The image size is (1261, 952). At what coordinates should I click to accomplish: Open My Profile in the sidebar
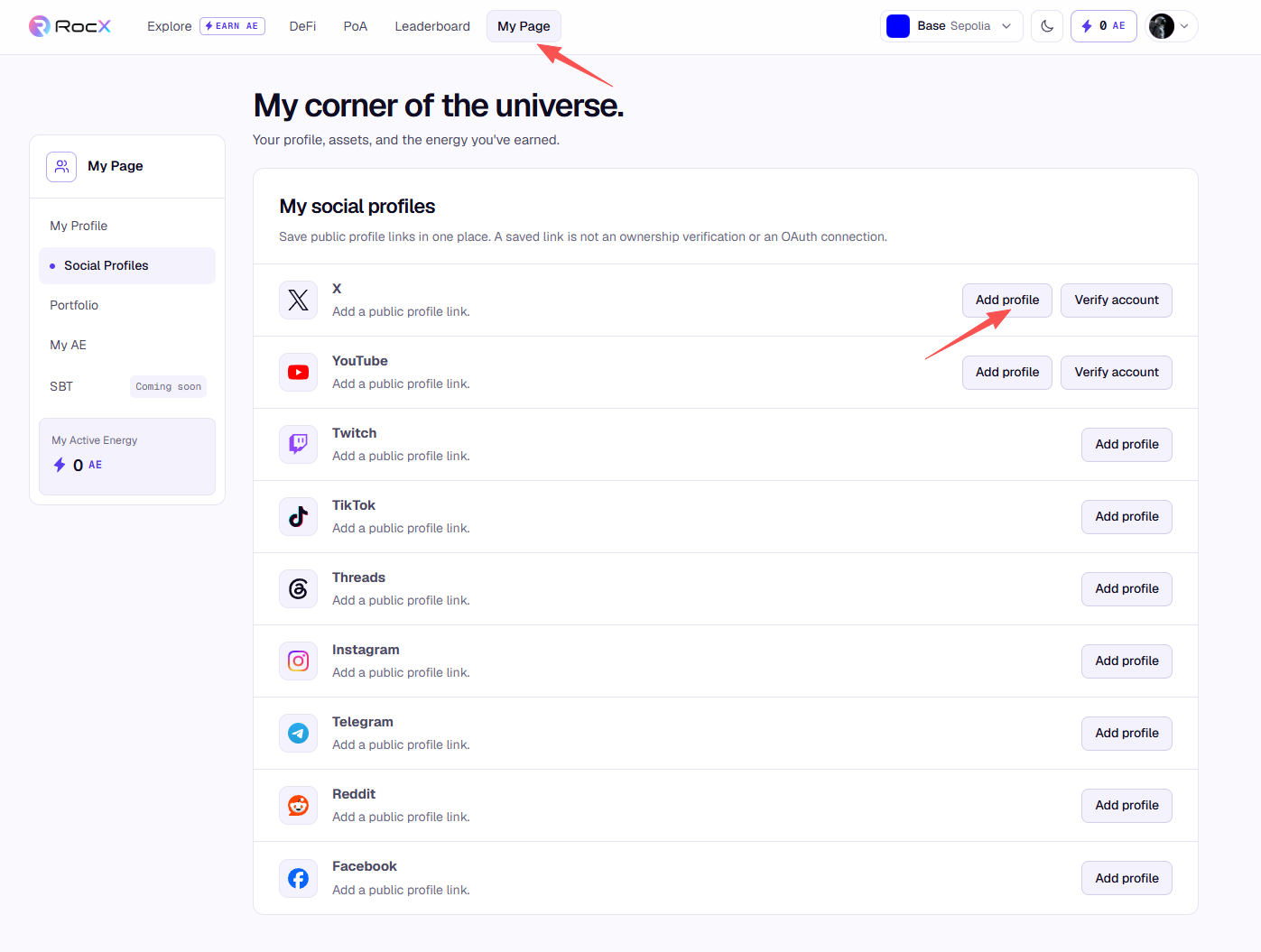127,226
